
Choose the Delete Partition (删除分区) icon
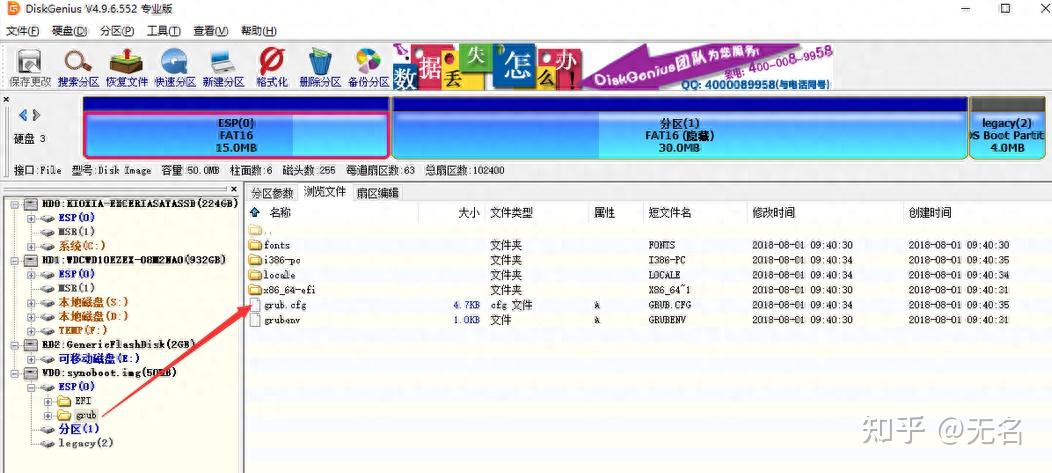click(320, 68)
